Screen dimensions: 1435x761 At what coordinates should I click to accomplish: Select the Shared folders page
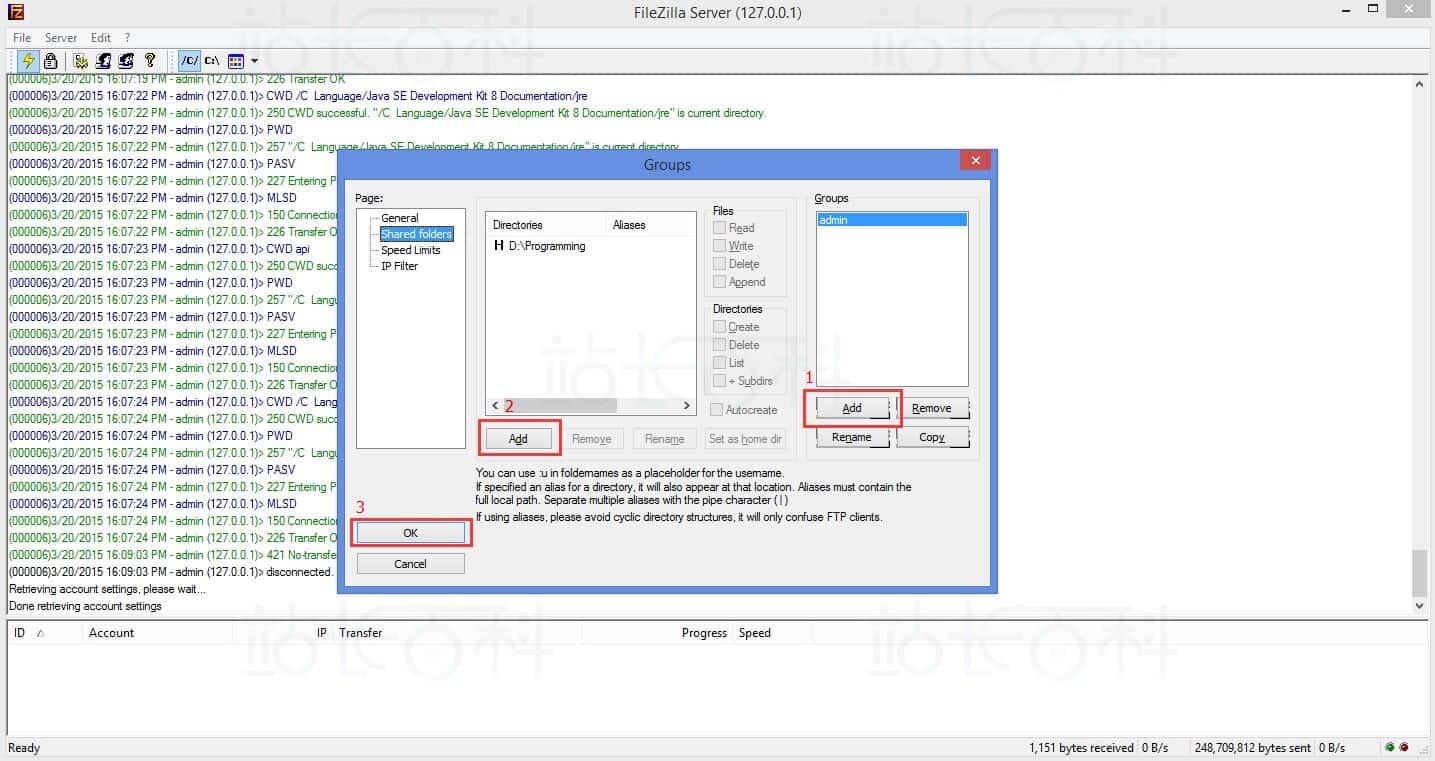(x=417, y=234)
